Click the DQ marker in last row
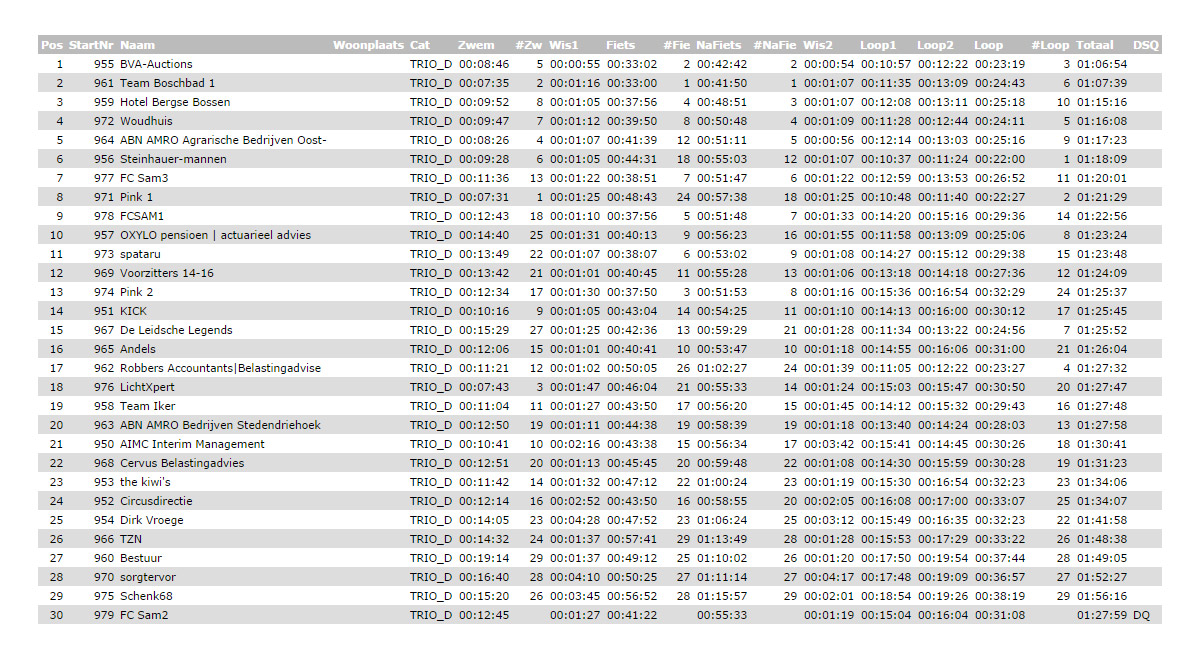Viewport: 1200px width, 660px height. coord(1141,615)
